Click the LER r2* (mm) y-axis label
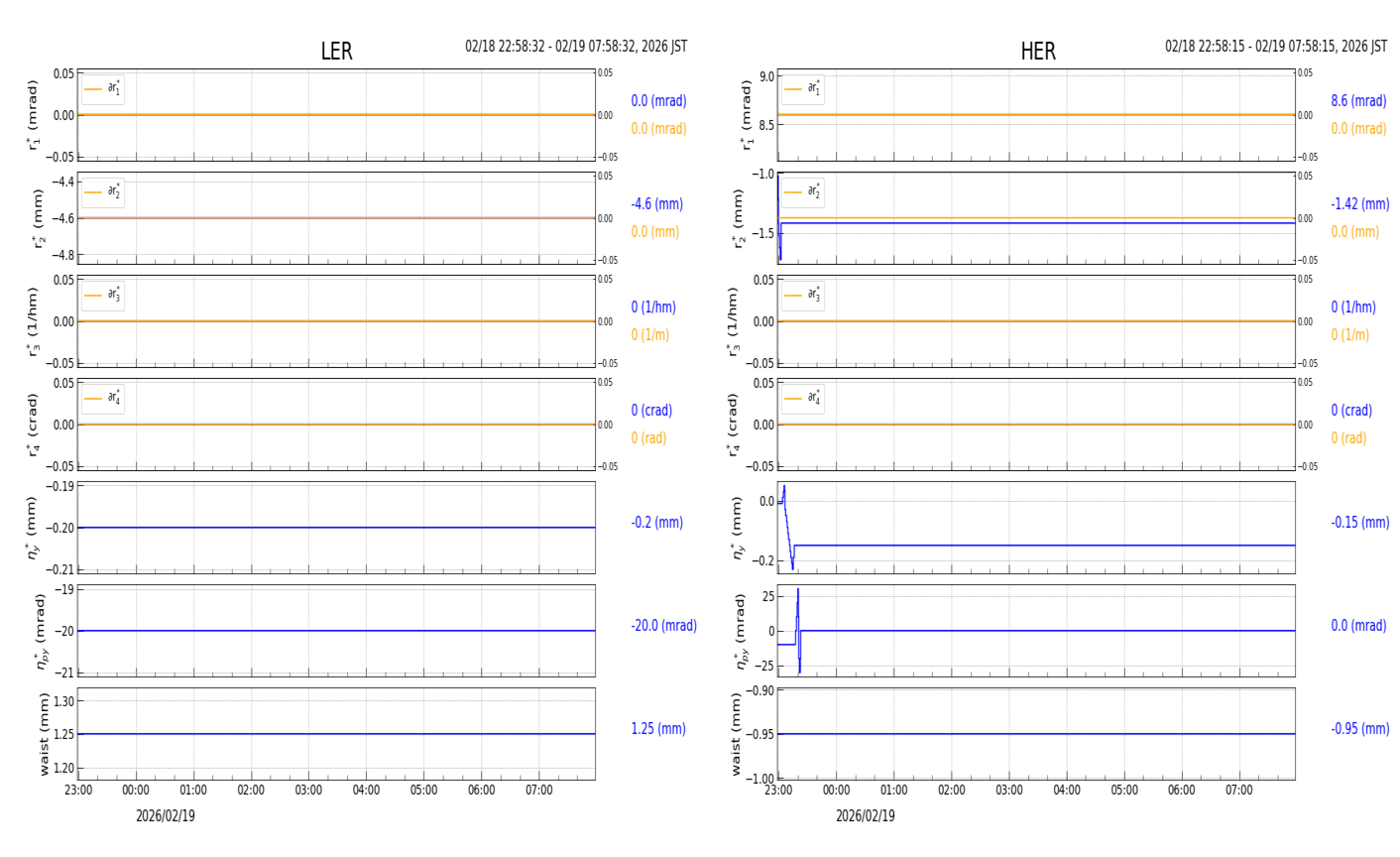 [39, 218]
